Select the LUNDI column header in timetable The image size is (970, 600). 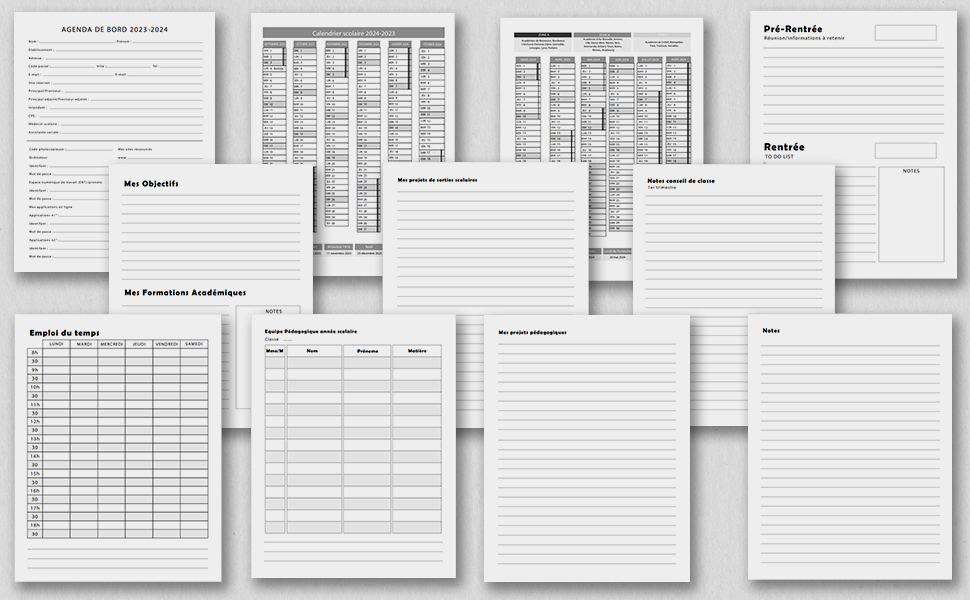click(x=56, y=344)
